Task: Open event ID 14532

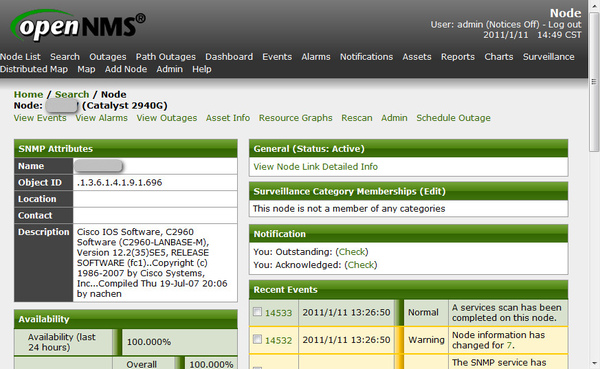Action: 278,340
